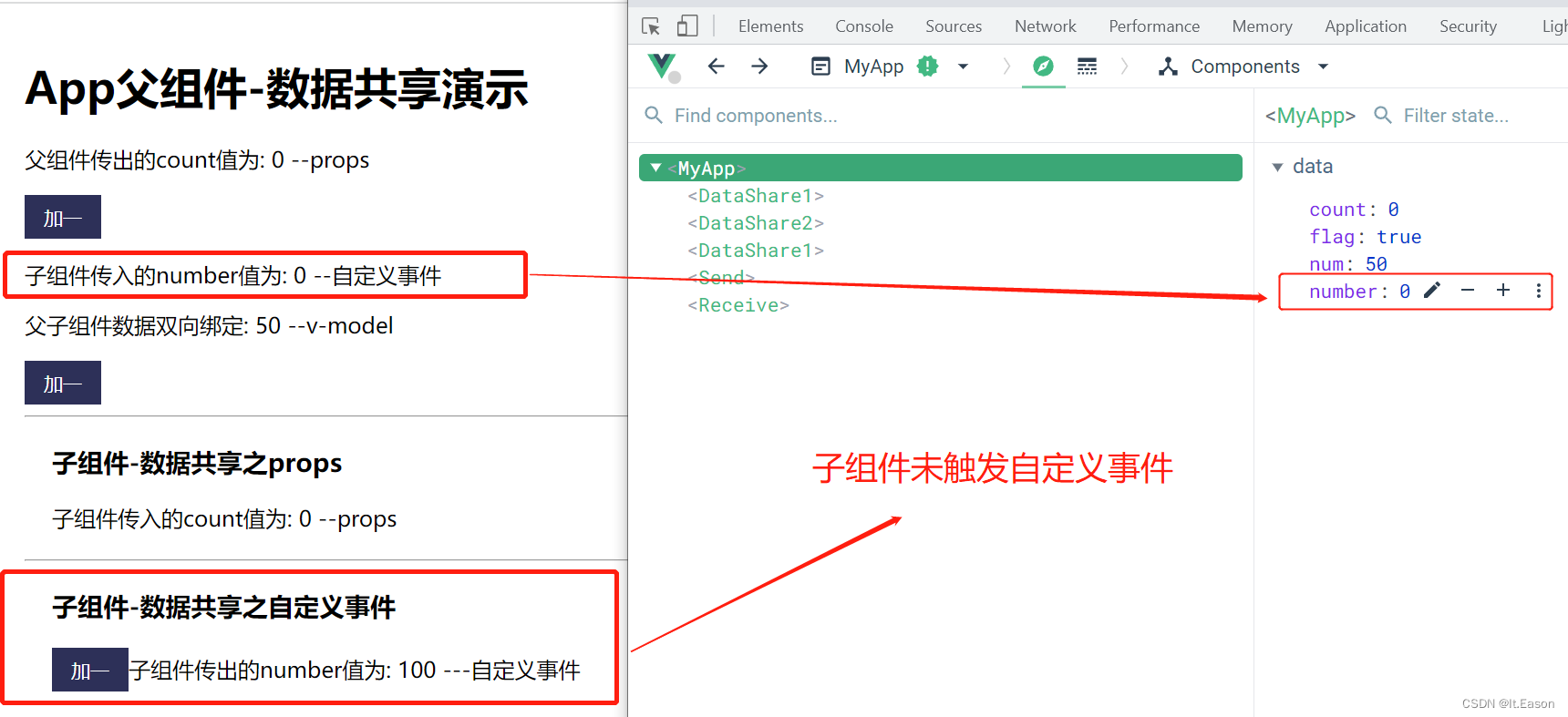Click the Components label in the toolbar
The width and height of the screenshot is (1568, 717).
(1245, 67)
